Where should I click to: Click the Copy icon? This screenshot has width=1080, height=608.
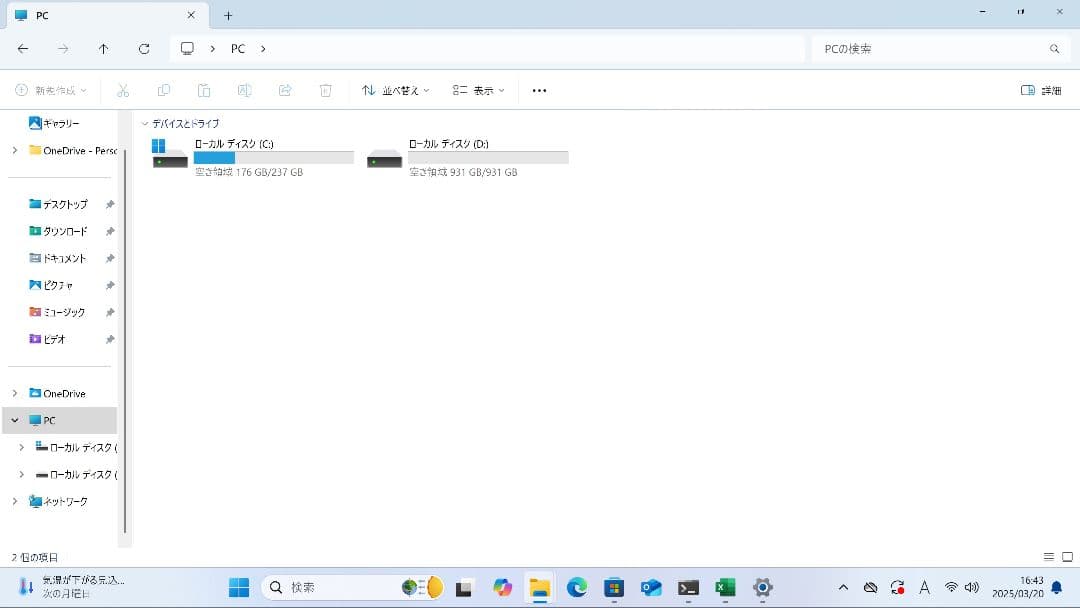click(164, 90)
